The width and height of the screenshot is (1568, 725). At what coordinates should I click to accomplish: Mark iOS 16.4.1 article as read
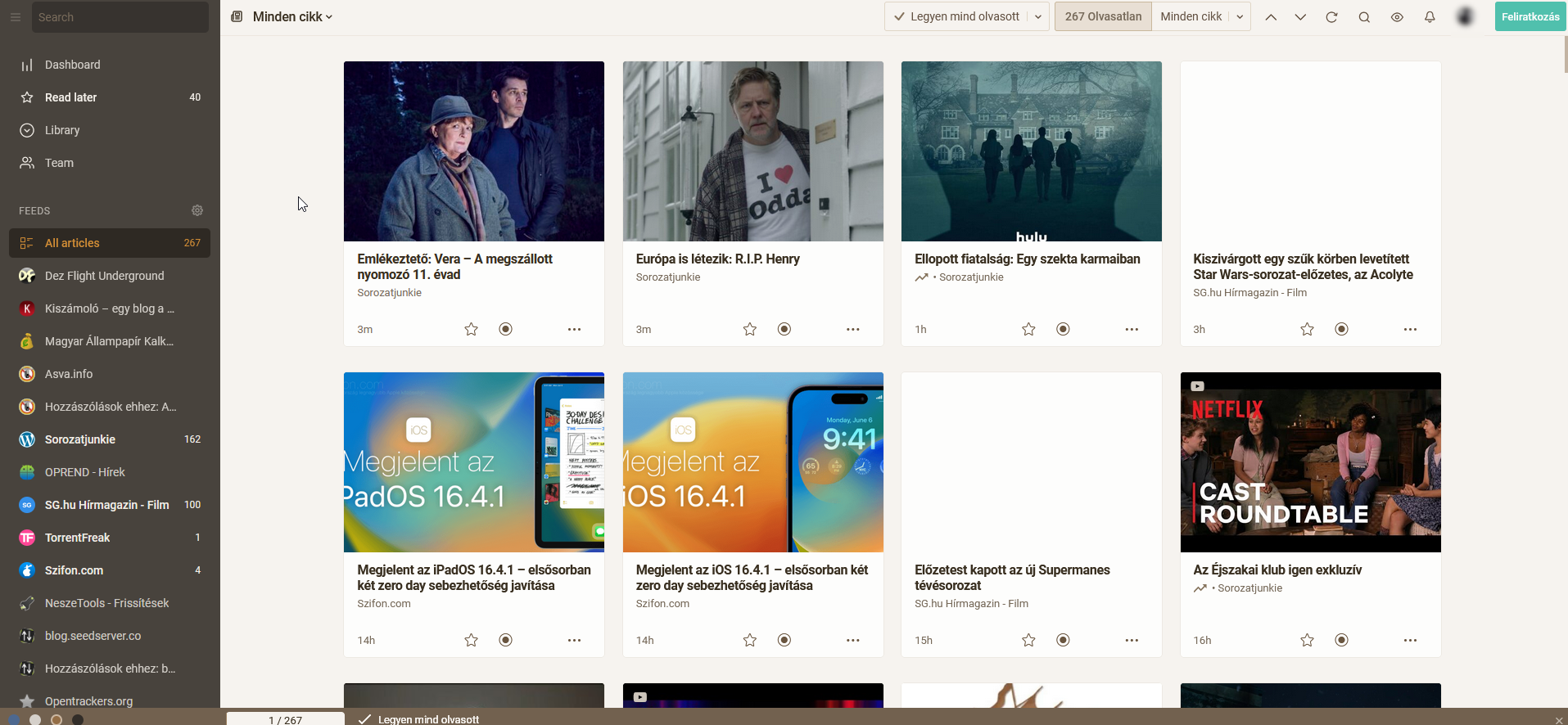(784, 640)
